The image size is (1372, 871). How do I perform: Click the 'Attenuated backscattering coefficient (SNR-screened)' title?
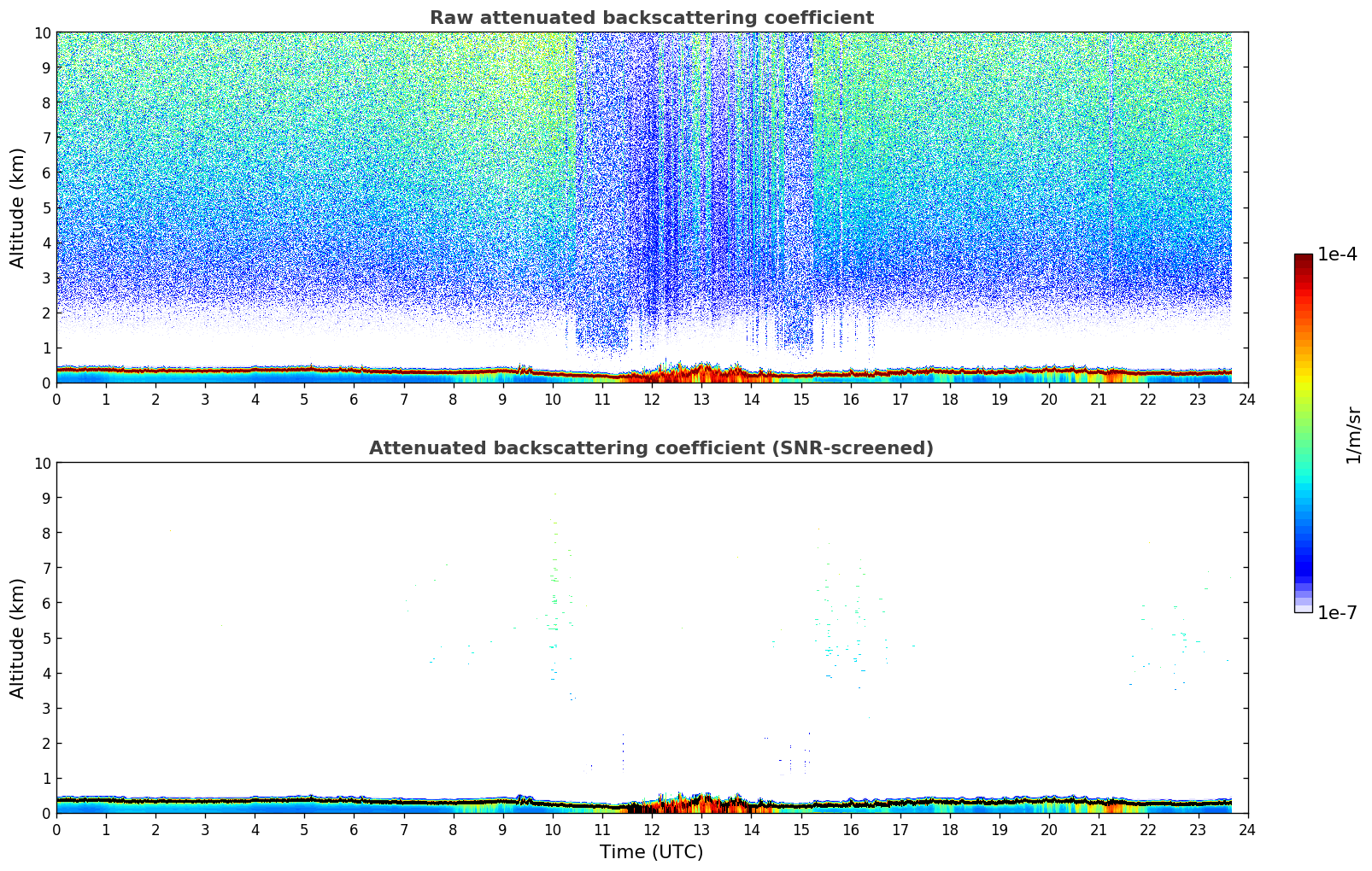[651, 448]
